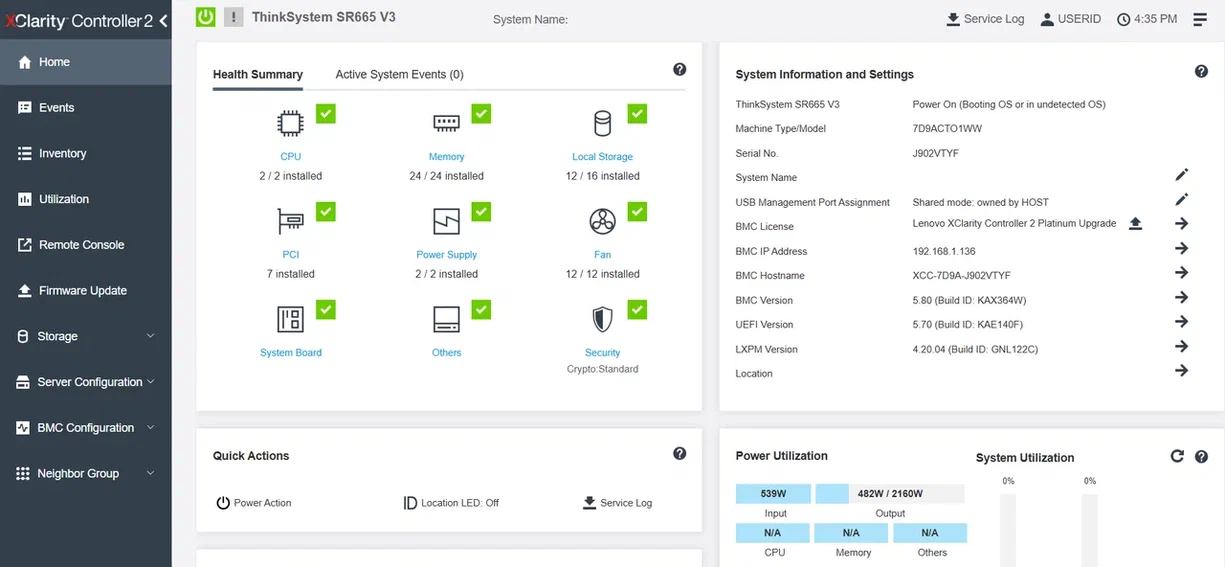Click the CPU chip icon

290,124
